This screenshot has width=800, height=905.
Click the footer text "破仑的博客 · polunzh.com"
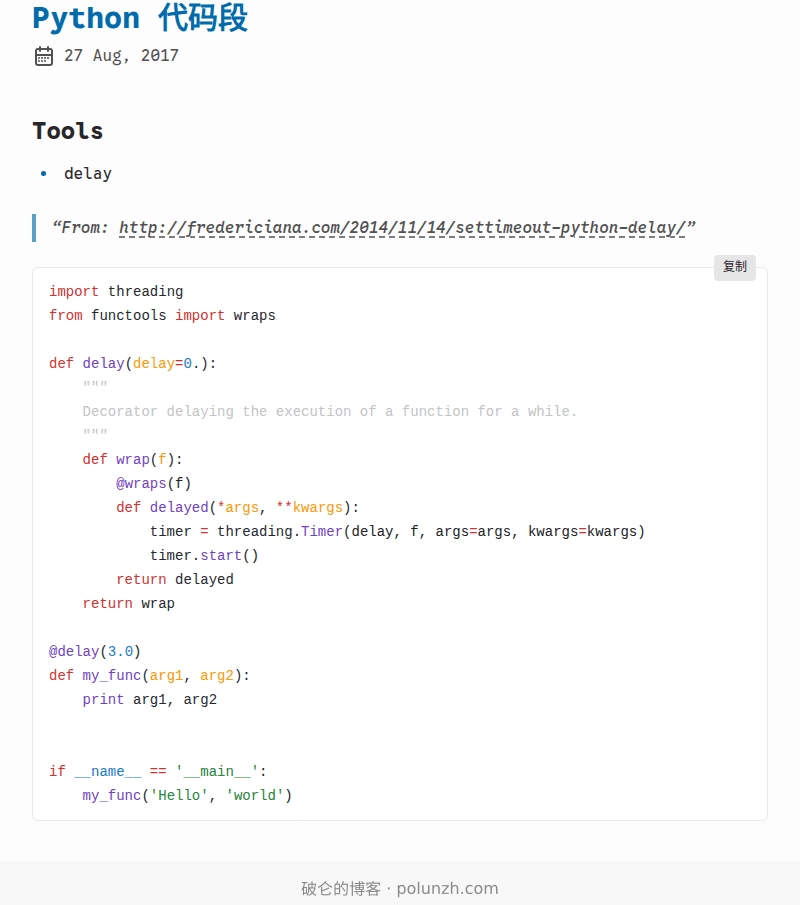tap(400, 888)
